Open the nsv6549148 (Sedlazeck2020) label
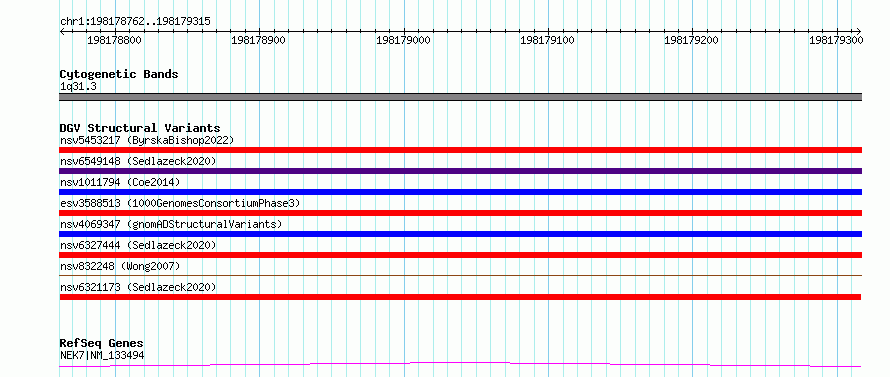 point(138,161)
